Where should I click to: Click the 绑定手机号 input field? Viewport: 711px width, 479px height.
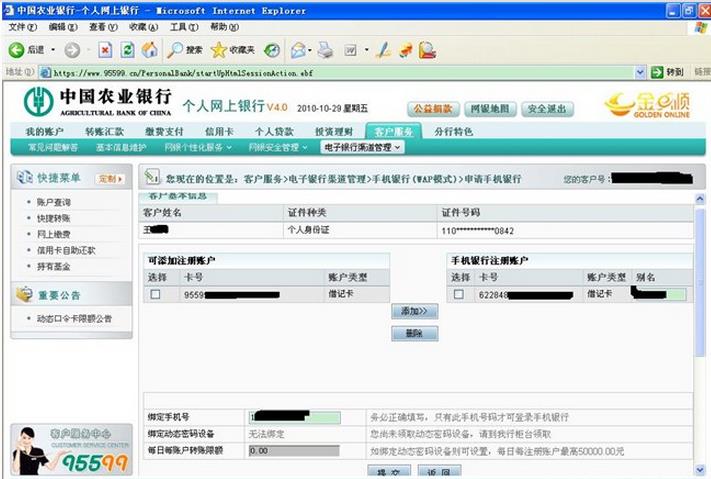coord(294,417)
